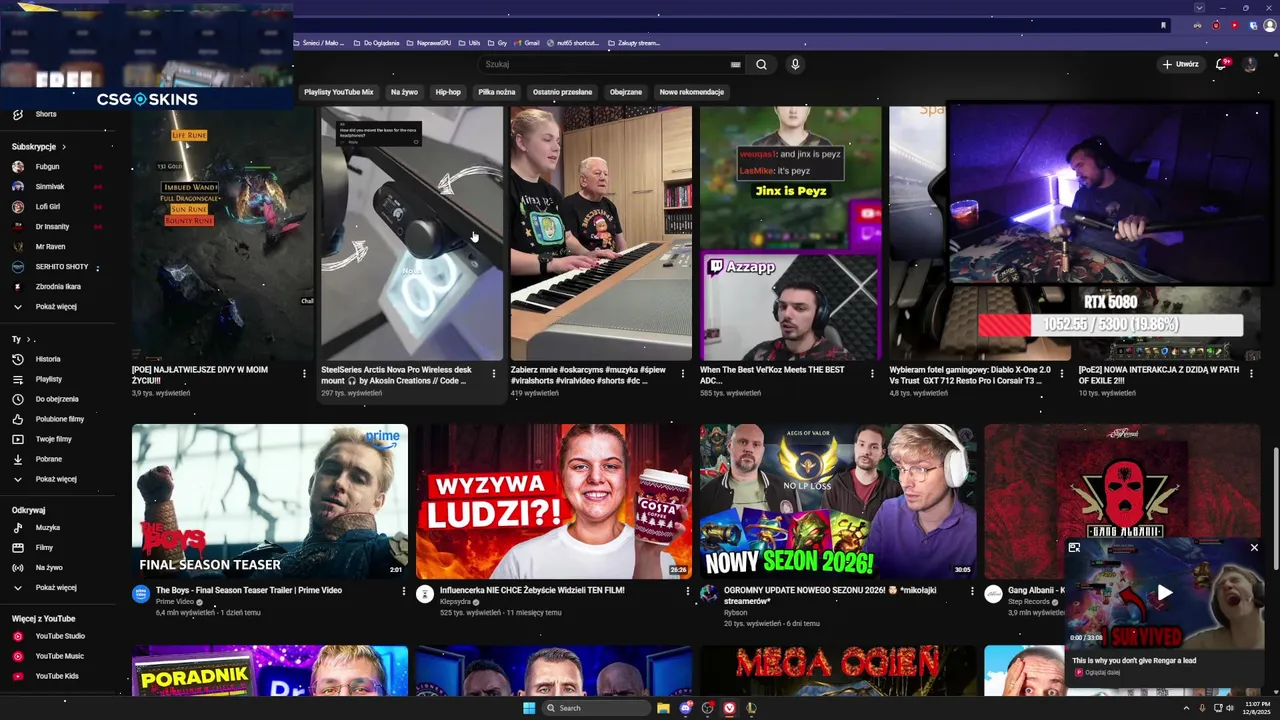Open the piano Shorts thumbnail
Viewport: 1280px width, 720px height.
pos(601,234)
